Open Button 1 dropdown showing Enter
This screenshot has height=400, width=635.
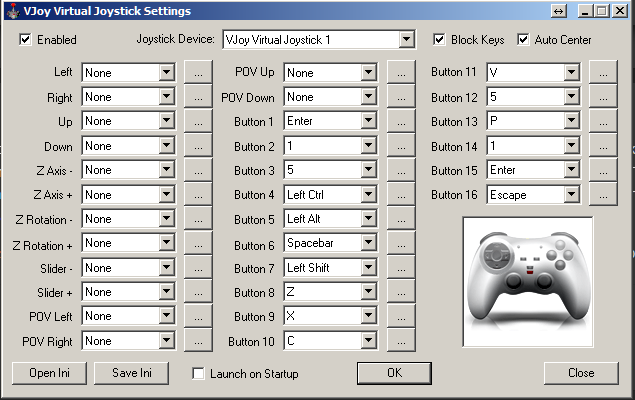(x=369, y=121)
